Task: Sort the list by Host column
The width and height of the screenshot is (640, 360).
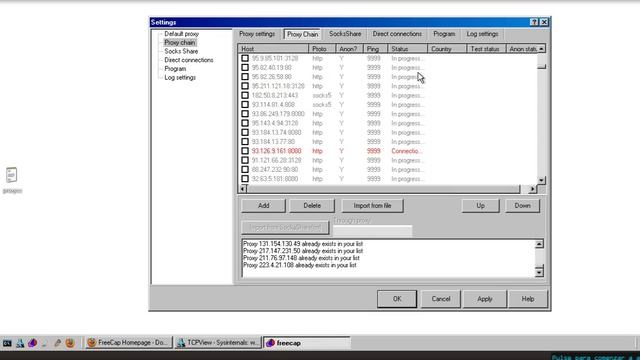Action: [x=273, y=49]
